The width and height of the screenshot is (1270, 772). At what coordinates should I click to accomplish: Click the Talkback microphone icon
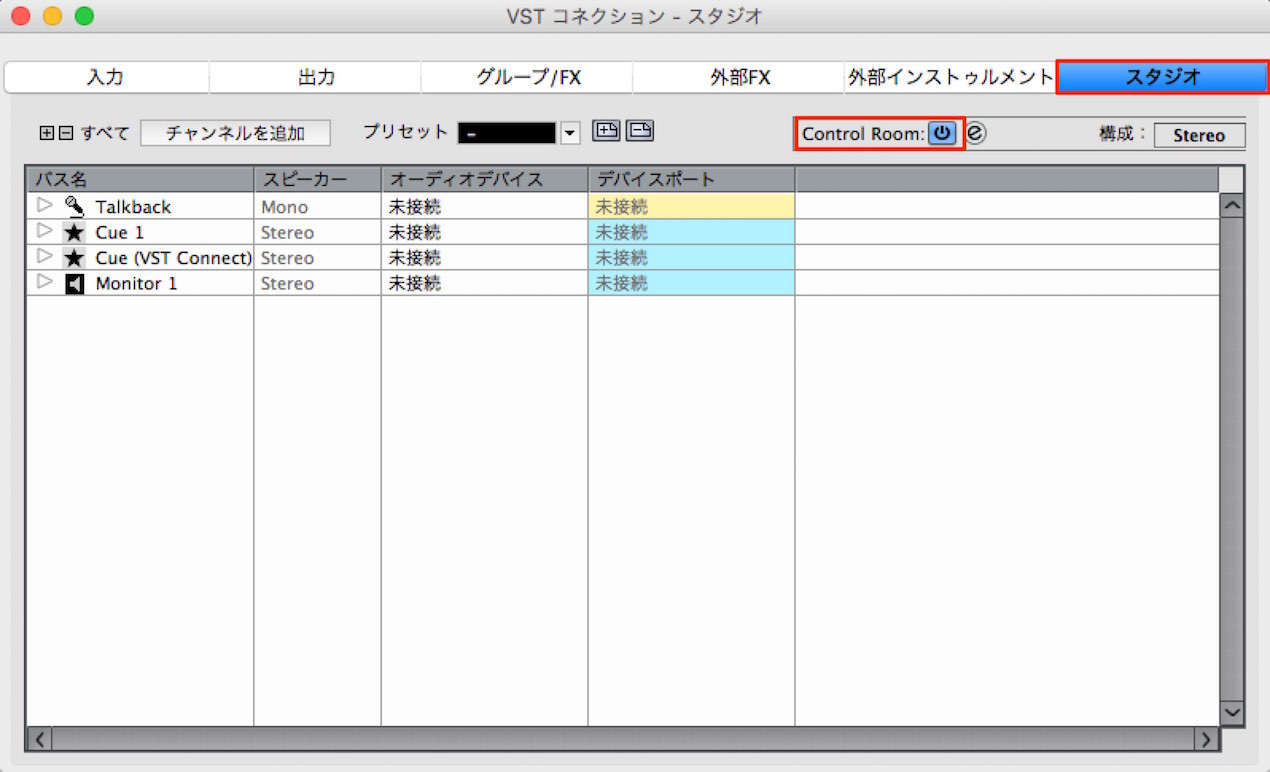(75, 207)
